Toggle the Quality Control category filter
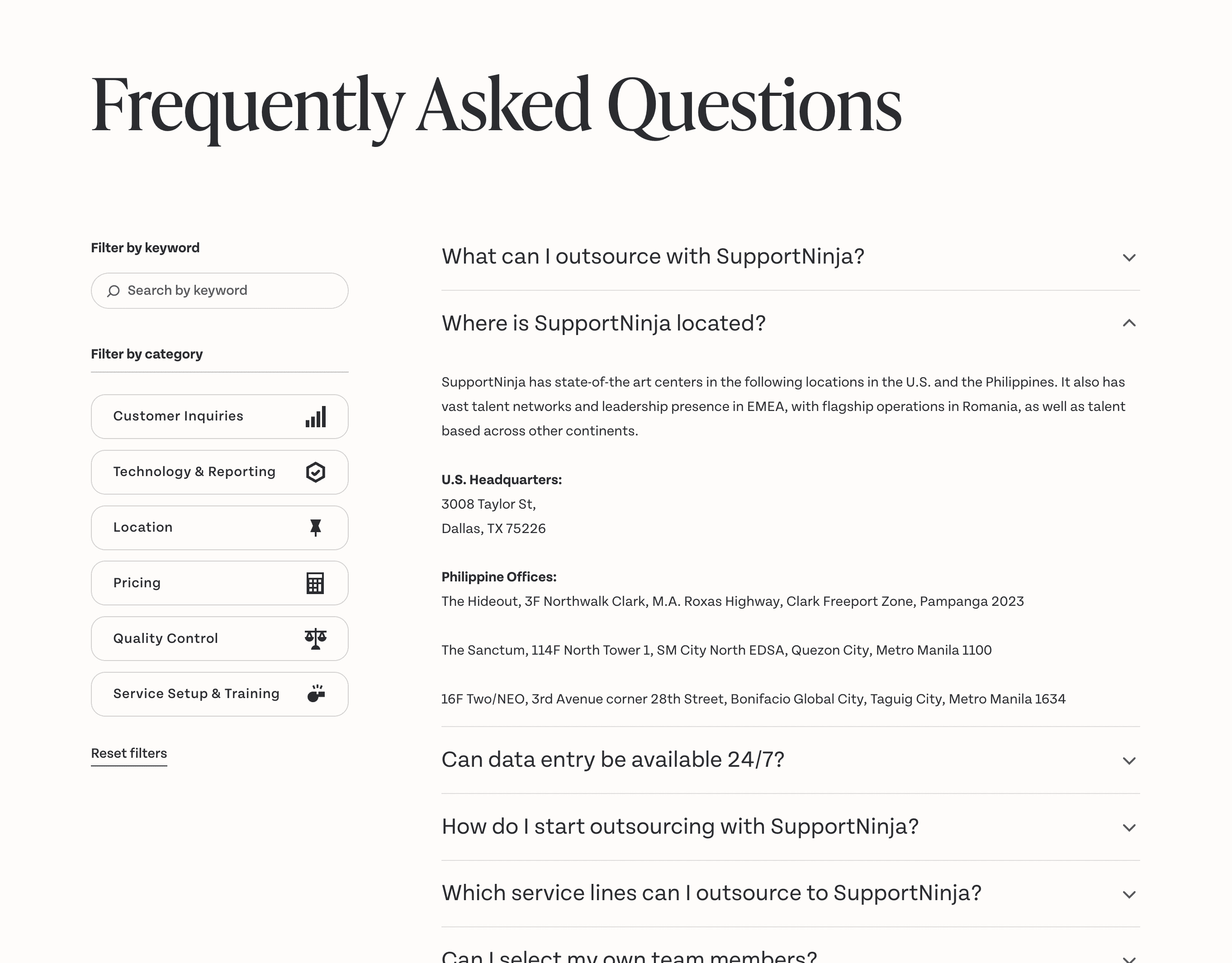 click(219, 638)
